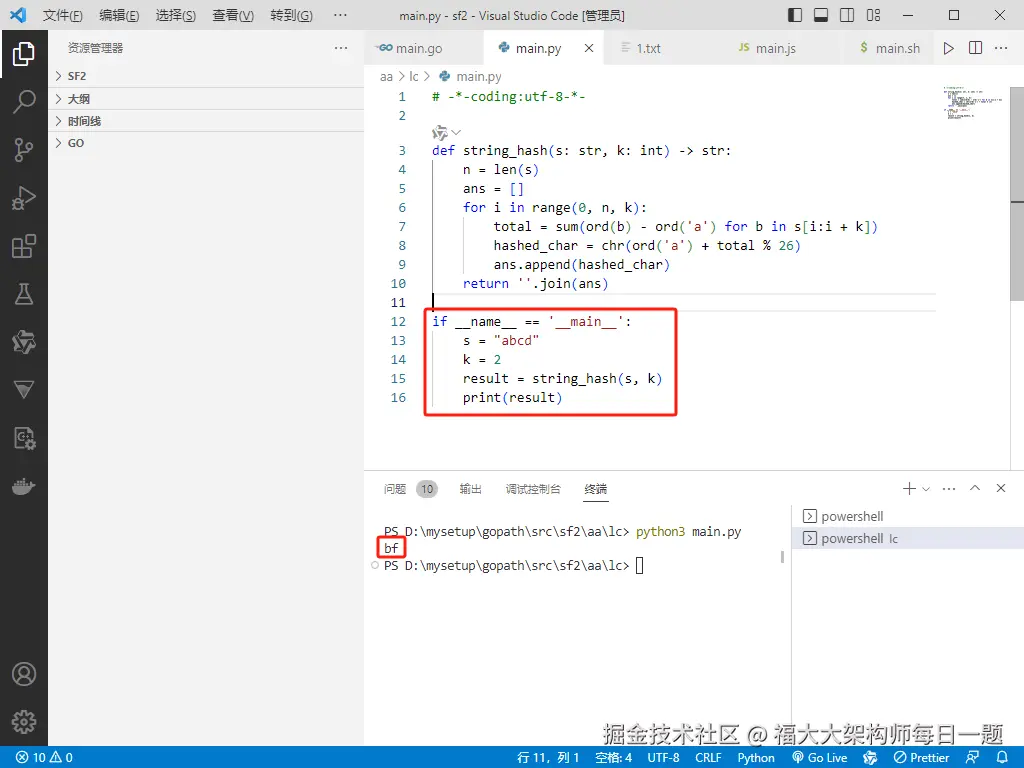Change indentation setting 空格: 4
This screenshot has height=768, width=1024.
[x=613, y=758]
